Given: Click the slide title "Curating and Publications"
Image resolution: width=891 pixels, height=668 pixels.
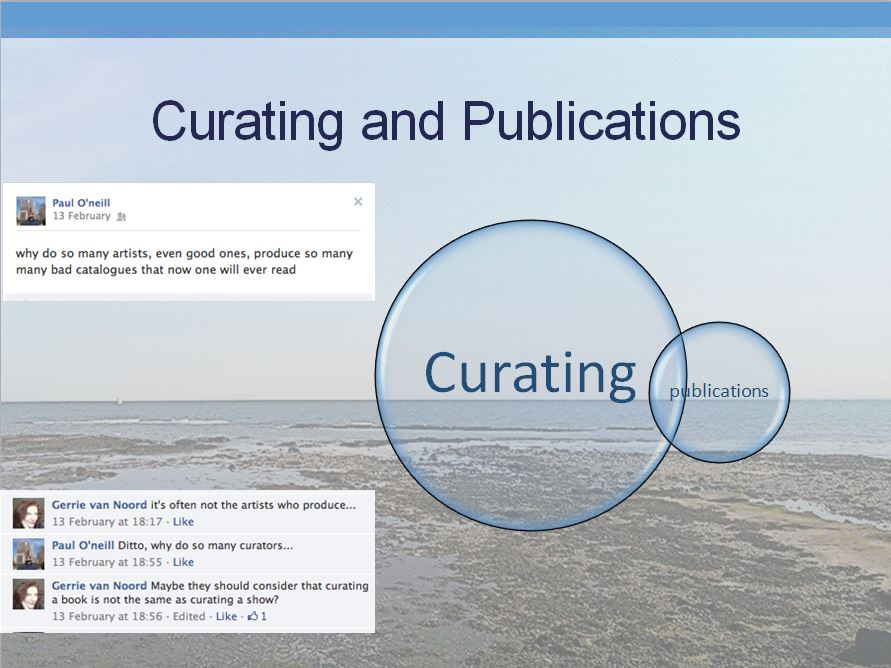Looking at the screenshot, I should (446, 121).
